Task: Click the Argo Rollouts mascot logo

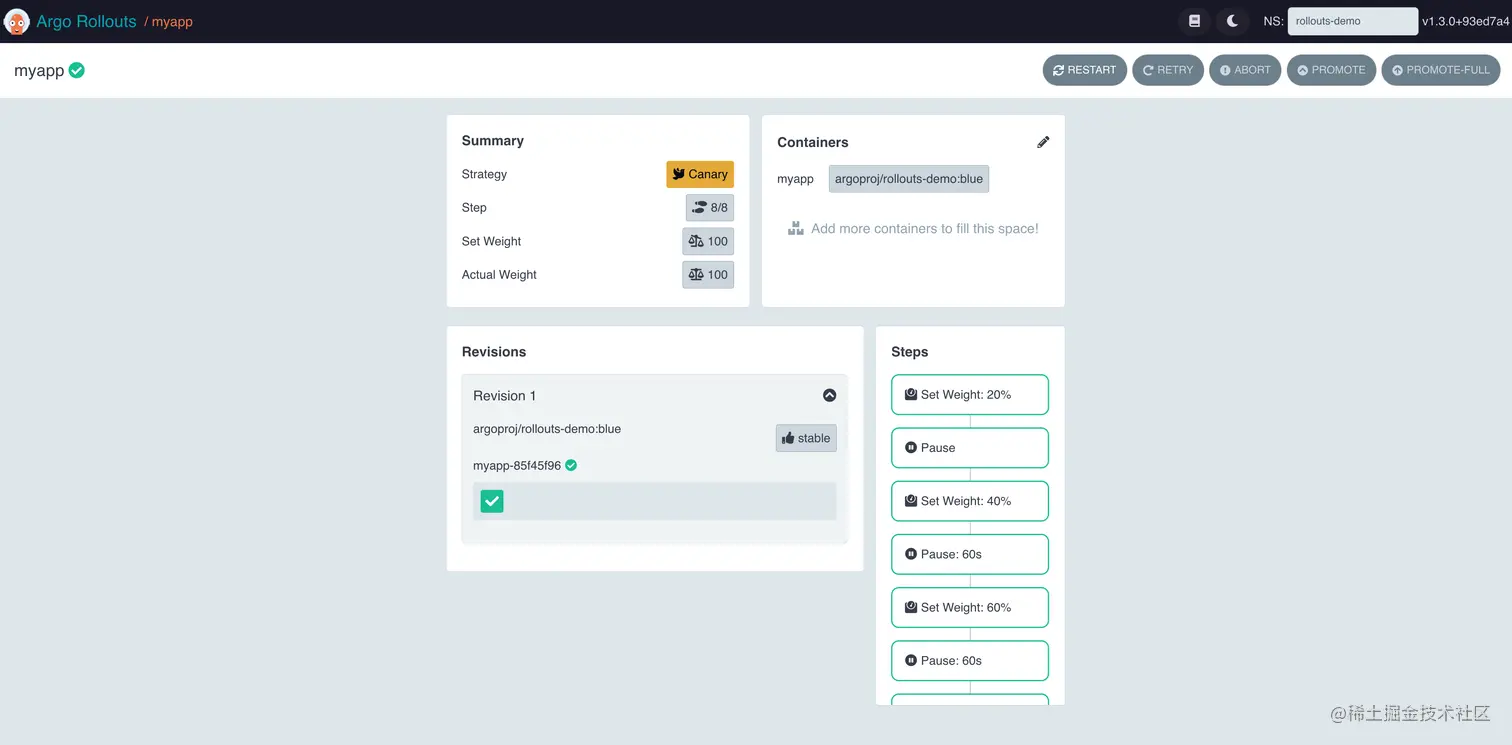Action: 17,21
